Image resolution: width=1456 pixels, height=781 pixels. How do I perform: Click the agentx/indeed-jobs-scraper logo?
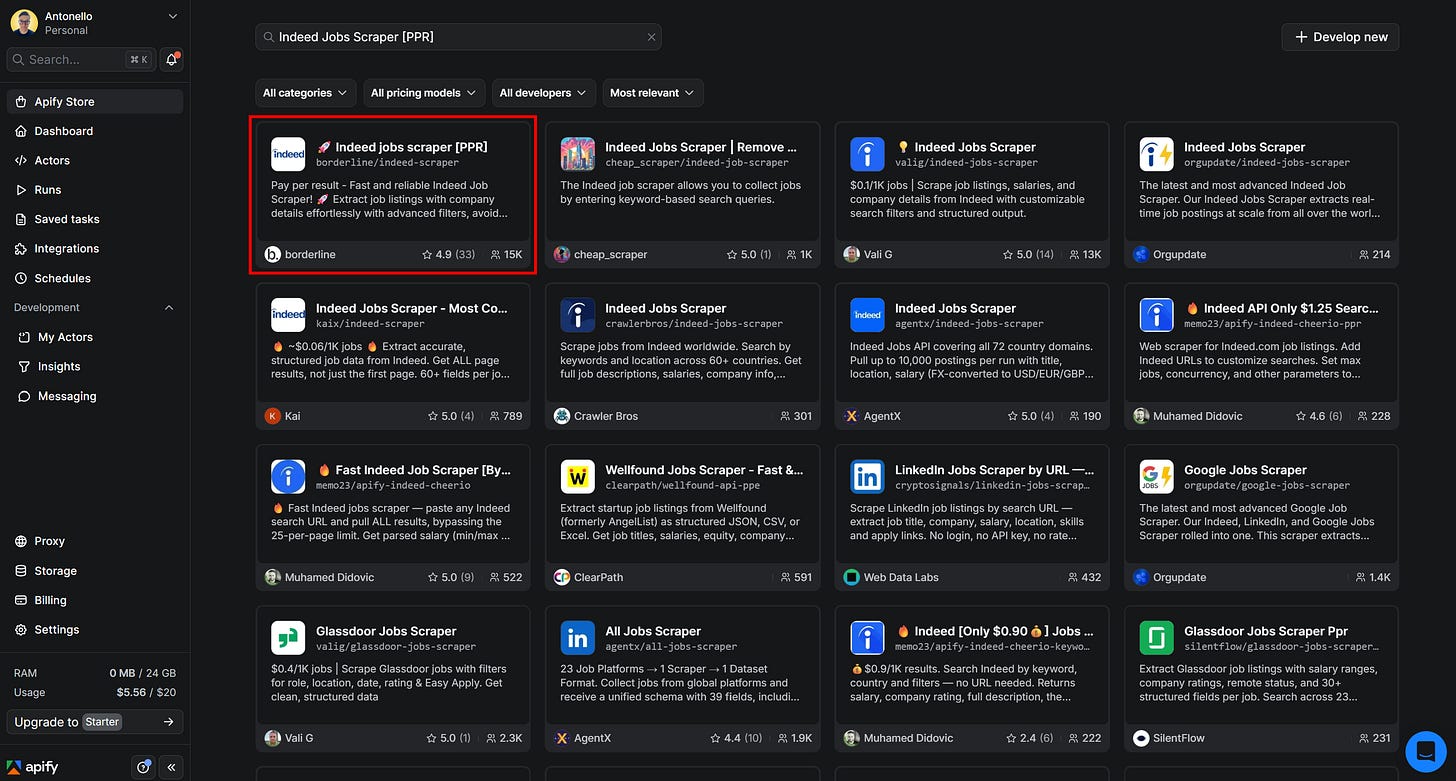coord(867,315)
